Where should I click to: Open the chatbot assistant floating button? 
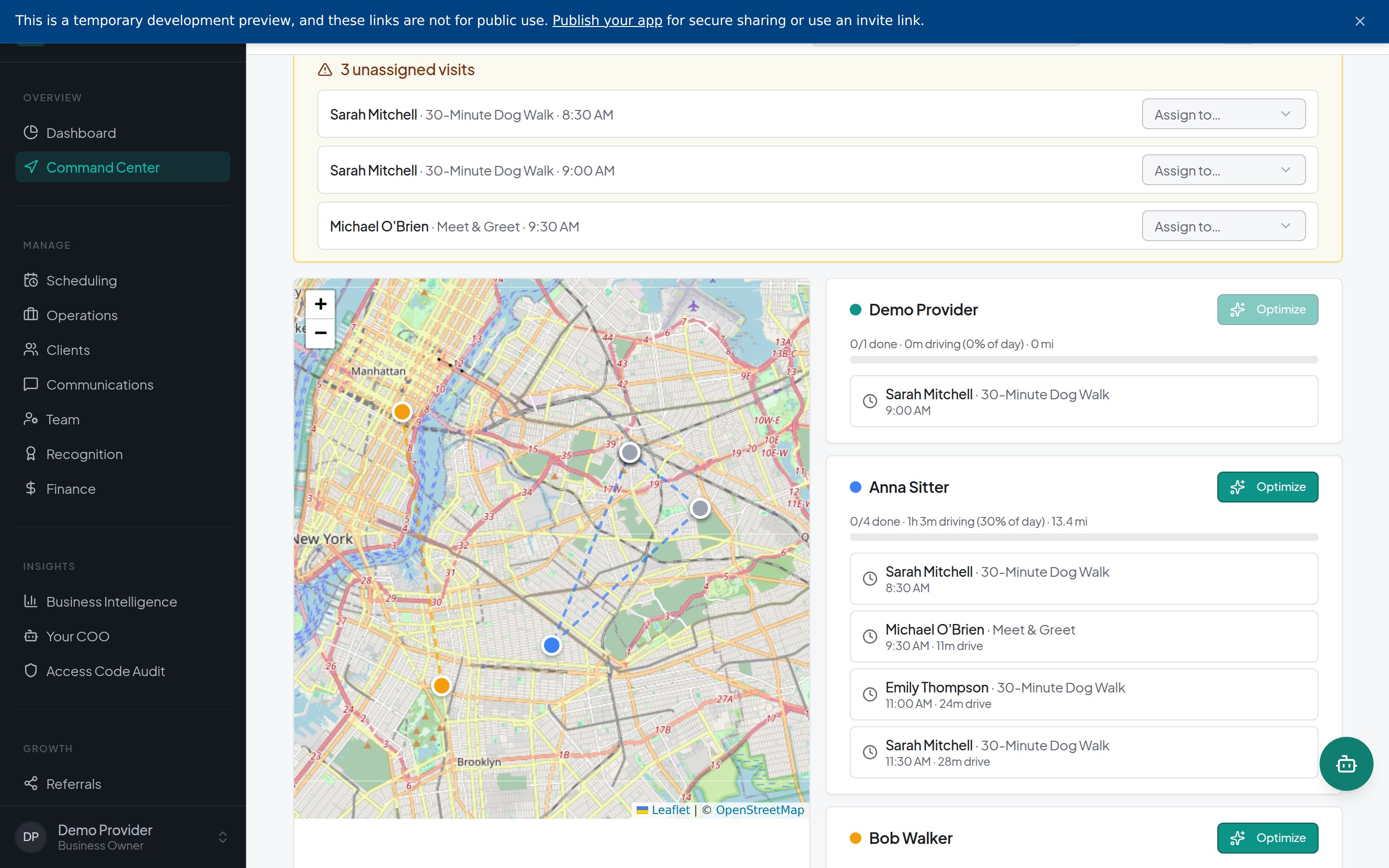click(x=1346, y=764)
